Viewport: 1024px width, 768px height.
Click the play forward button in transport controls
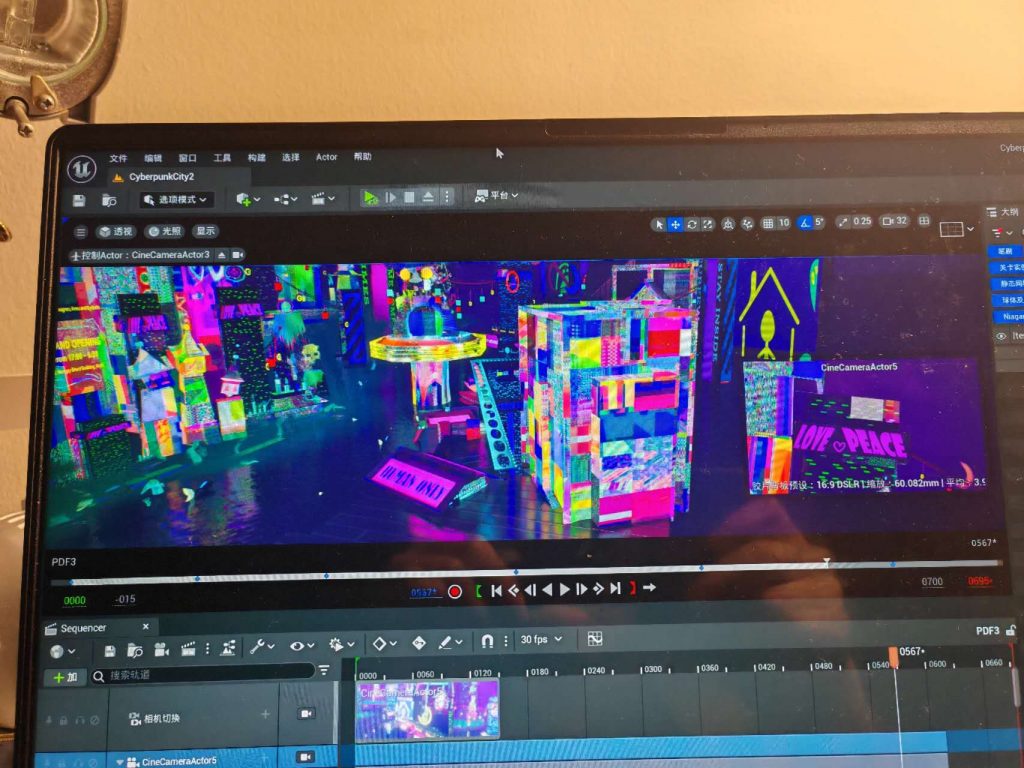point(564,590)
